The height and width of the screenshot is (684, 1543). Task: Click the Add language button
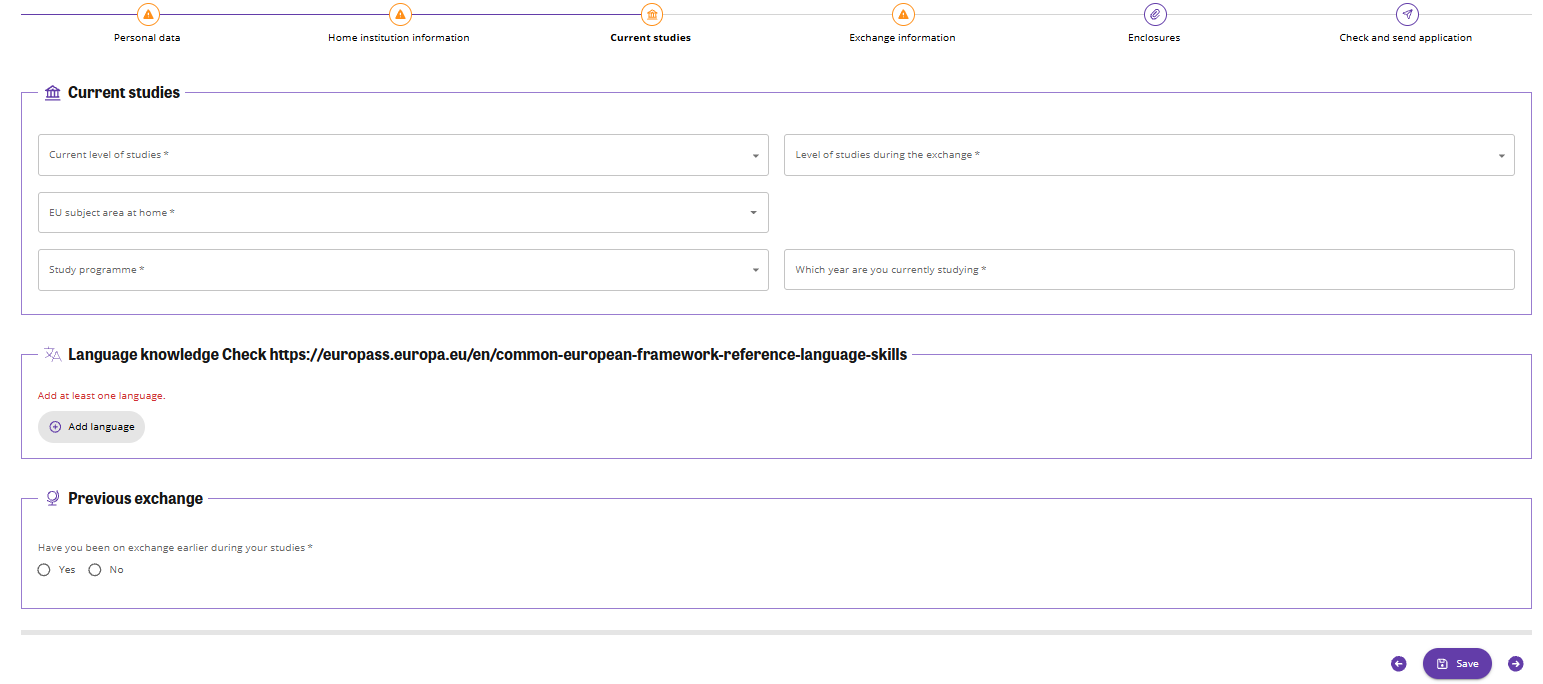pyautogui.click(x=92, y=427)
